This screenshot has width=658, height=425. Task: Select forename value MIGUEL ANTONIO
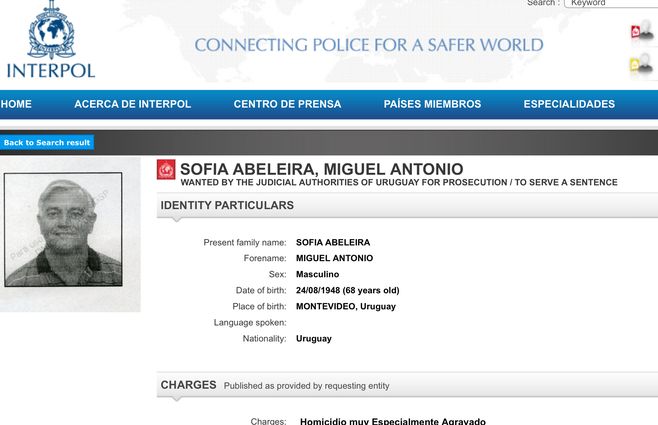tap(334, 258)
